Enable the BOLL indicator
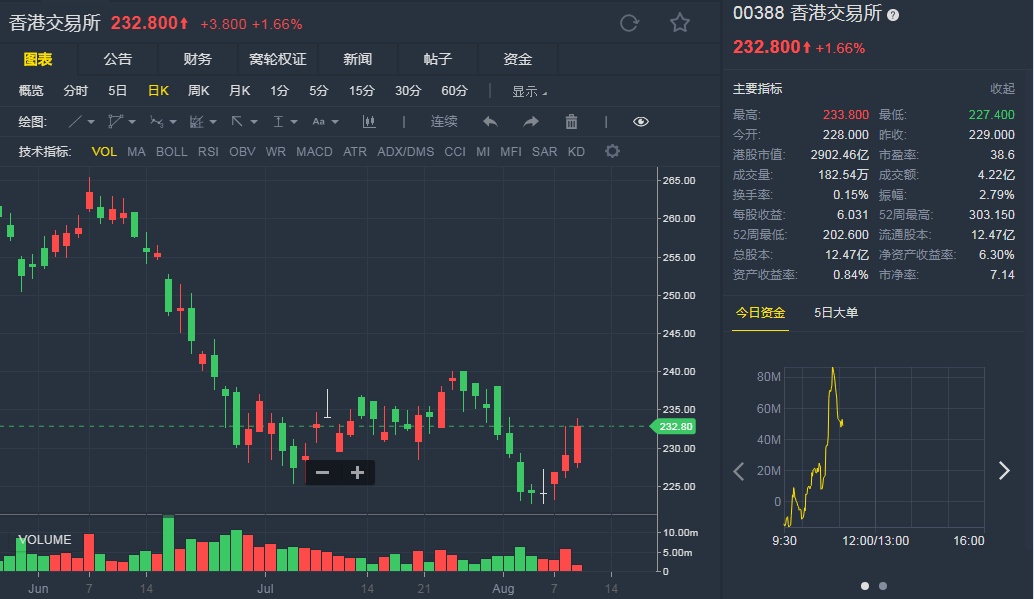The image size is (1034, 599). point(171,152)
